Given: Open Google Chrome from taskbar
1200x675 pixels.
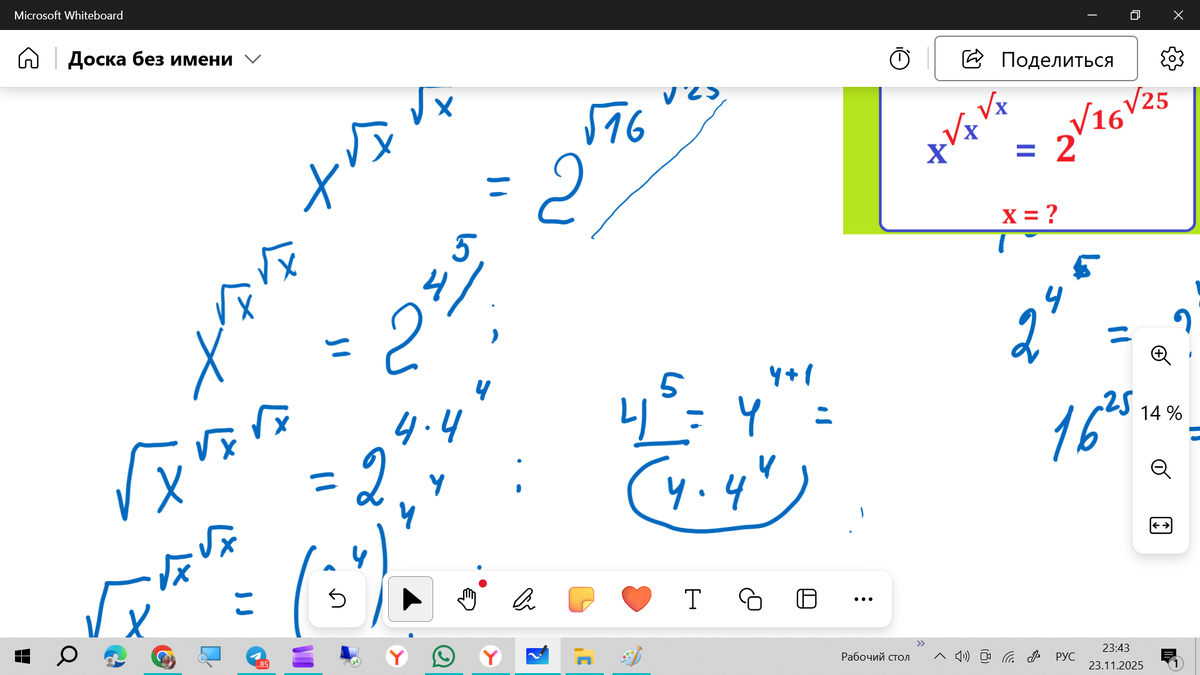Looking at the screenshot, I should pyautogui.click(x=163, y=656).
